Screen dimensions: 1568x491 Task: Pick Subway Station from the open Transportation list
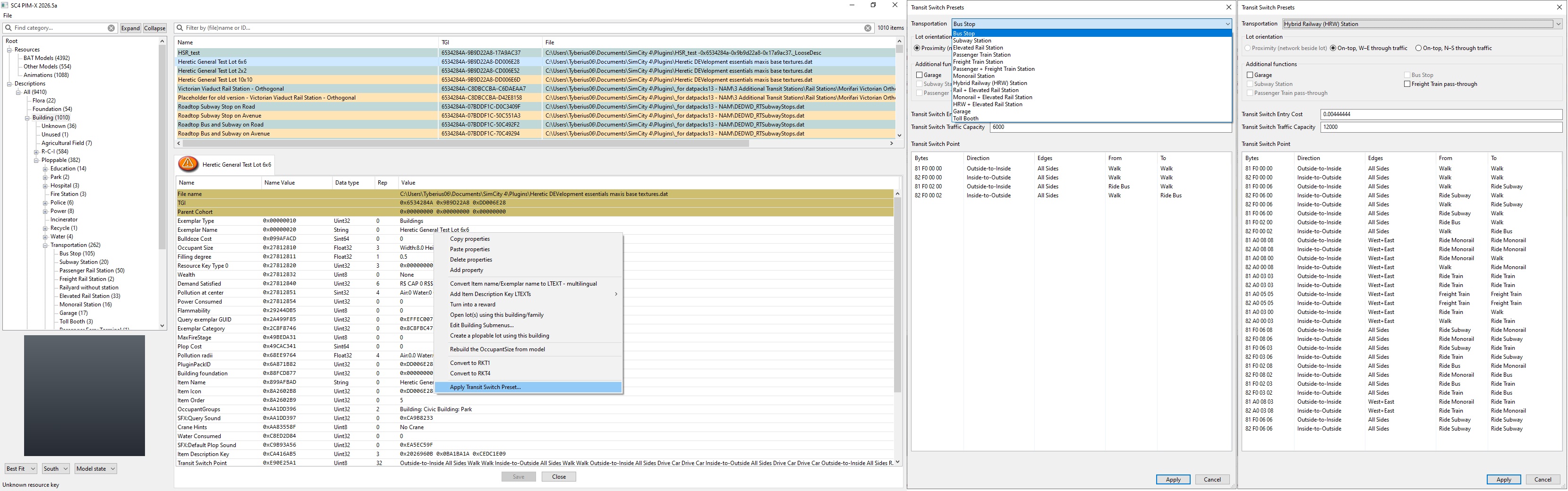1091,41
